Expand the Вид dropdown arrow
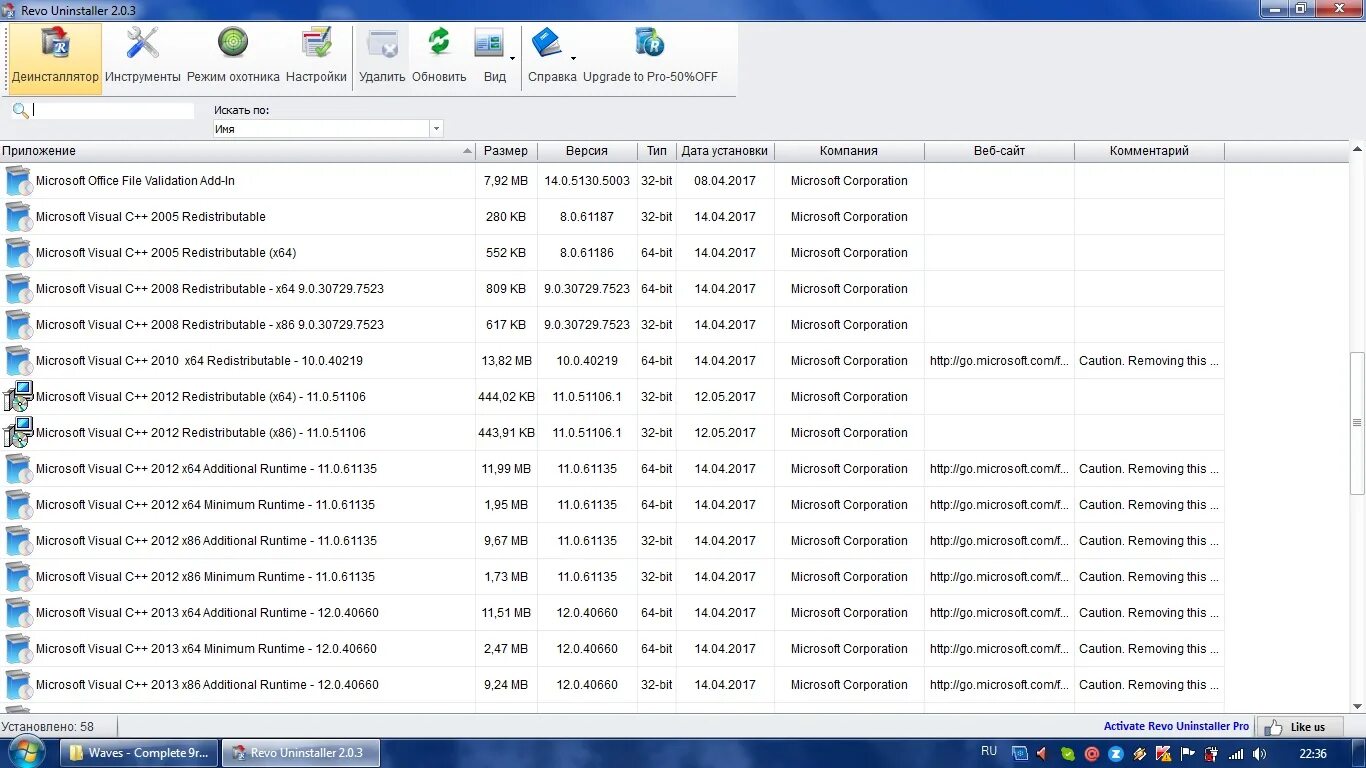The image size is (1366, 768). (513, 58)
